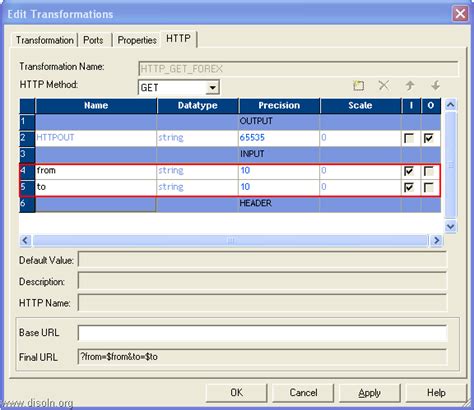
Task: Click the Name column header
Action: 96,106
